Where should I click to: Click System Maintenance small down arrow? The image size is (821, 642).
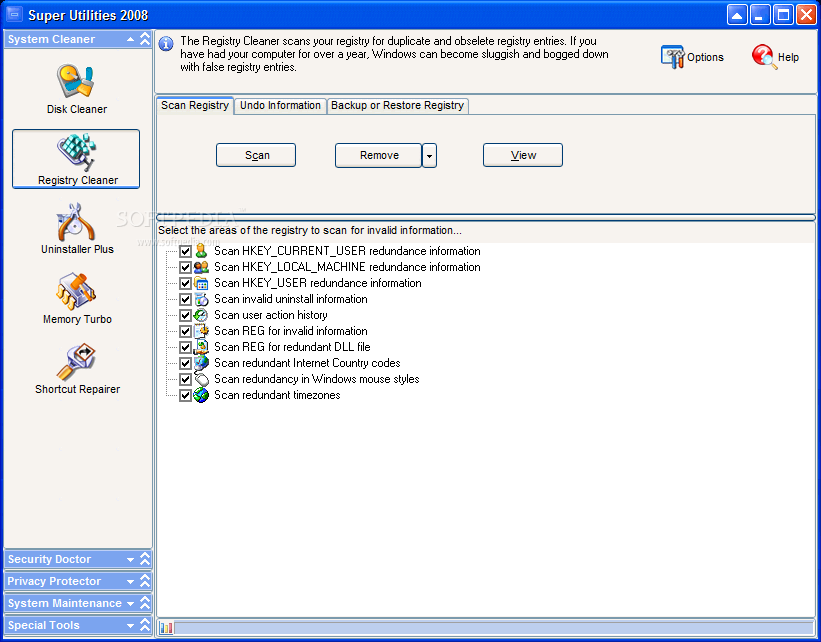pyautogui.click(x=130, y=604)
